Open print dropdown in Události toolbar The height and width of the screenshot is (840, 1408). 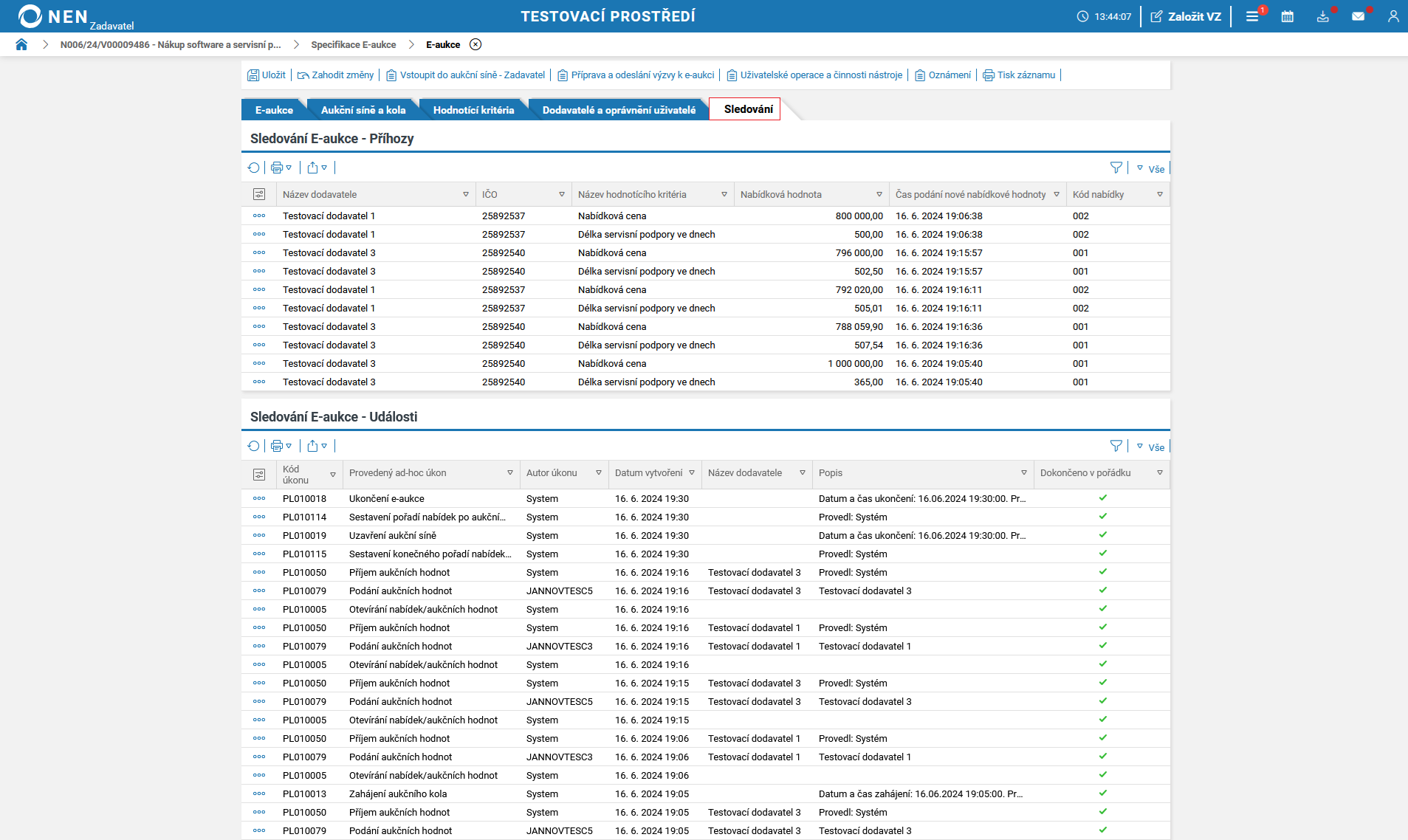(x=281, y=446)
